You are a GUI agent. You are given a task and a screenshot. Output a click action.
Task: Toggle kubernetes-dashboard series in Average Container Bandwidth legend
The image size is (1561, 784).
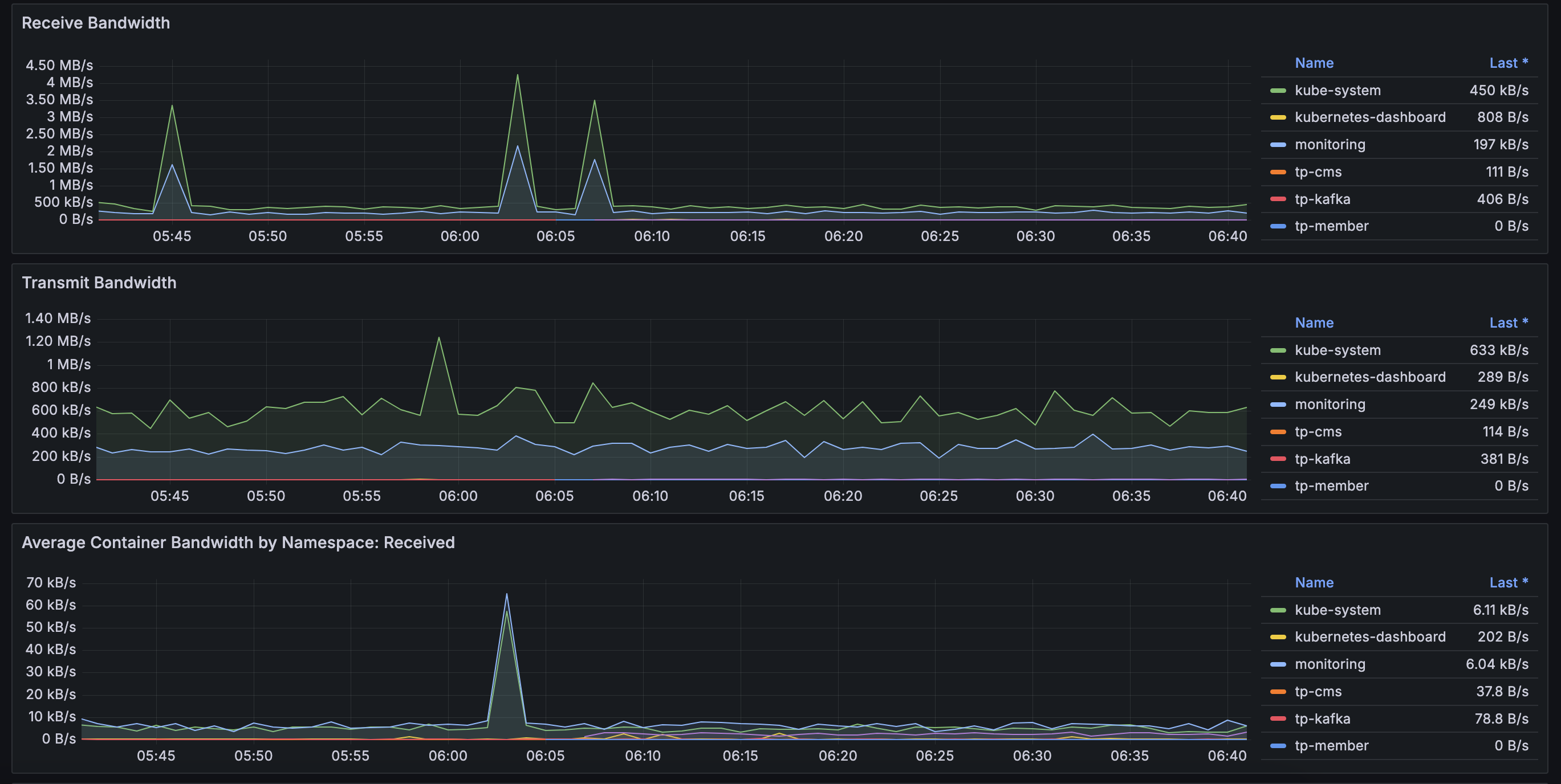point(1370,636)
